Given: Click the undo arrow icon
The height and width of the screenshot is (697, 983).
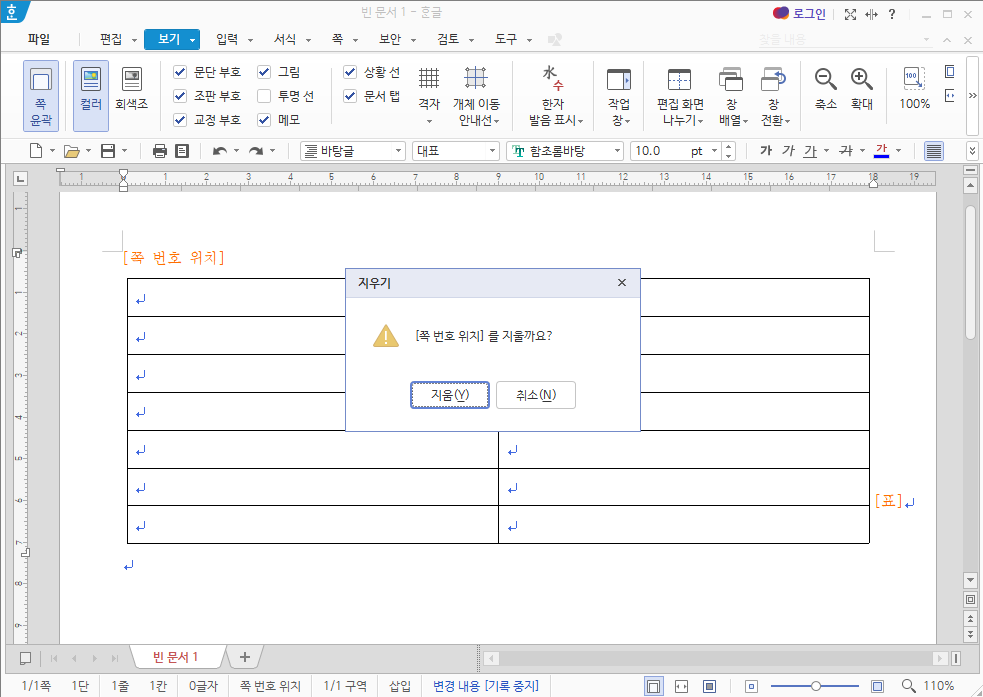Looking at the screenshot, I should tap(219, 151).
